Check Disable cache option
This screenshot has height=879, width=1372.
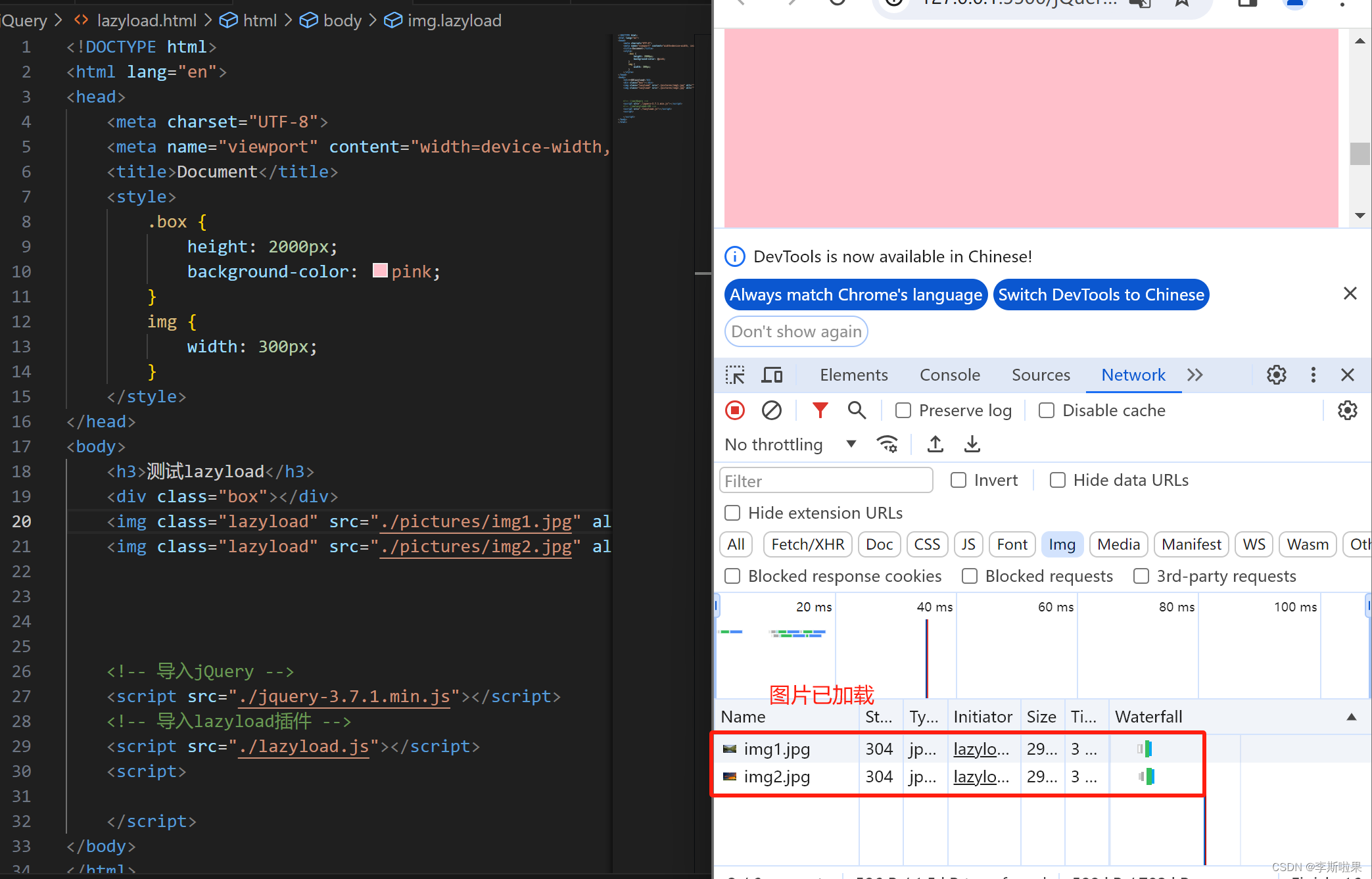(1047, 410)
